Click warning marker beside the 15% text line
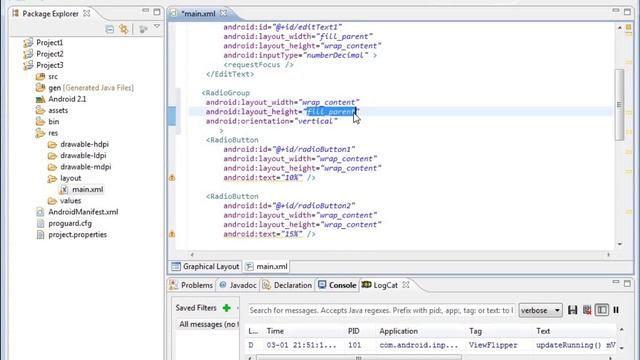Image resolution: width=640 pixels, height=360 pixels. click(172, 234)
